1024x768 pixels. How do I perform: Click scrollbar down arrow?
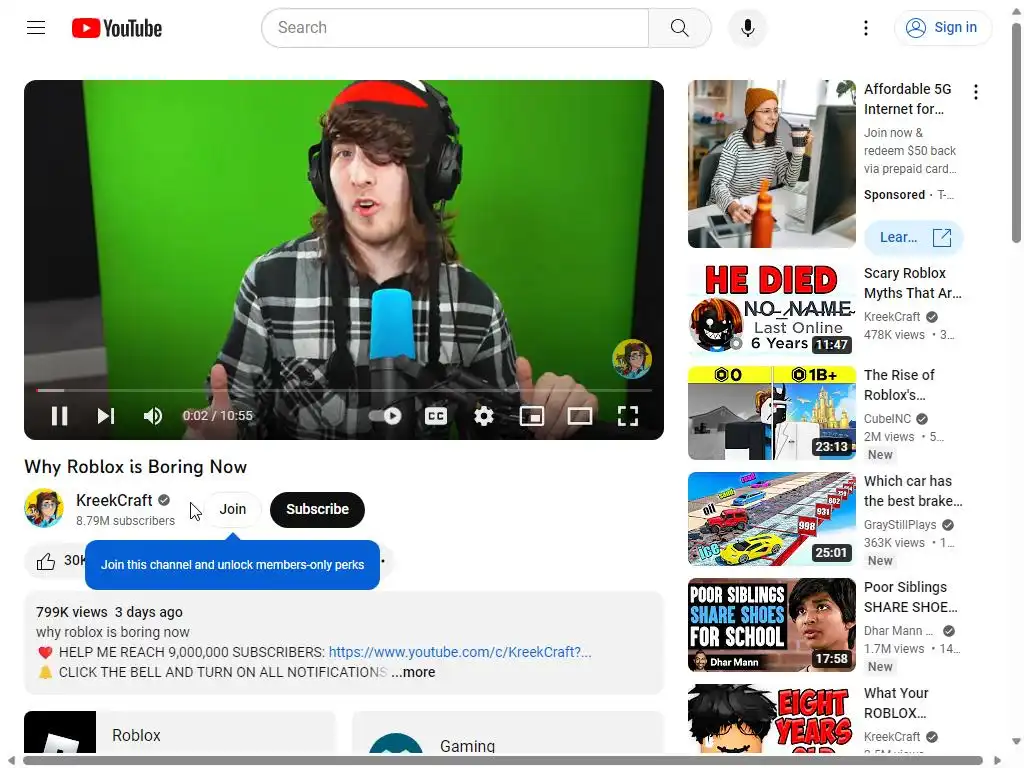click(1016, 742)
